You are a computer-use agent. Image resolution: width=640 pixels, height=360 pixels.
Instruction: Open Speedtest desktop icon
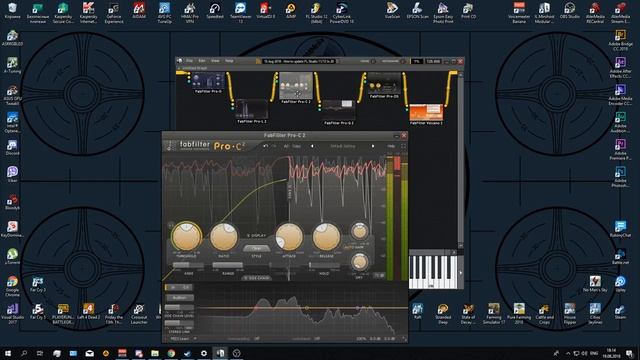[215, 11]
